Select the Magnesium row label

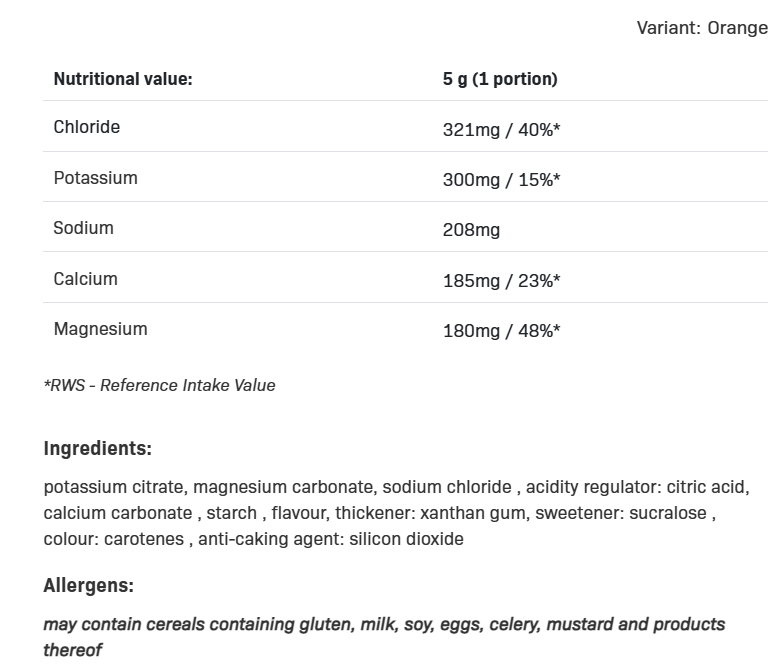click(100, 329)
